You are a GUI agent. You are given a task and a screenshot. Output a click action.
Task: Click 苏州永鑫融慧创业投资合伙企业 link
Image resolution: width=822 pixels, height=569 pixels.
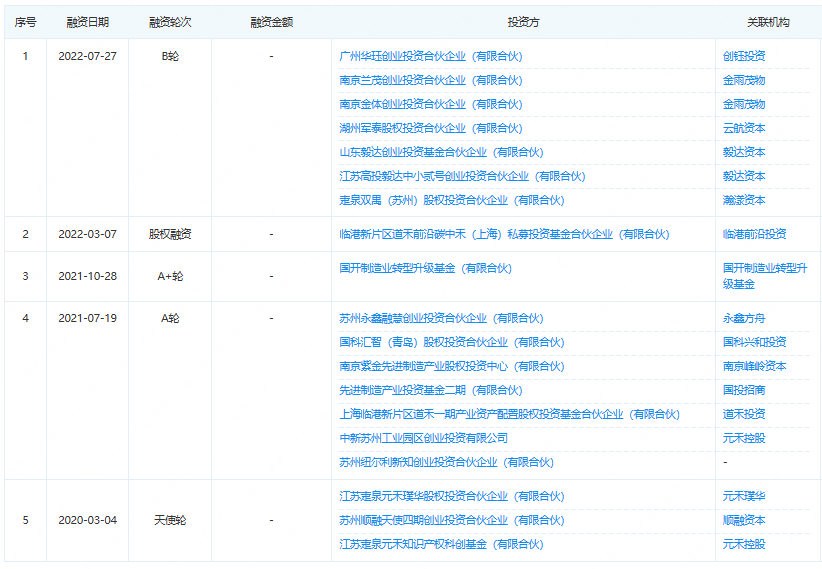pos(441,318)
